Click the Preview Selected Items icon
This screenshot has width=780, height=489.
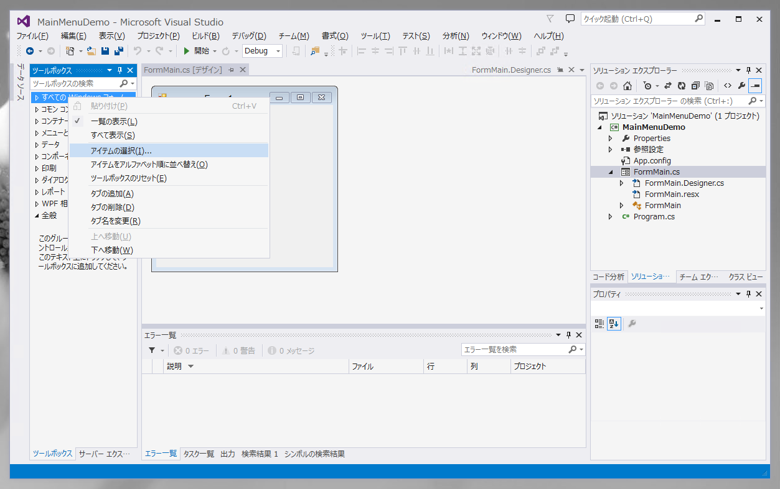coord(755,86)
